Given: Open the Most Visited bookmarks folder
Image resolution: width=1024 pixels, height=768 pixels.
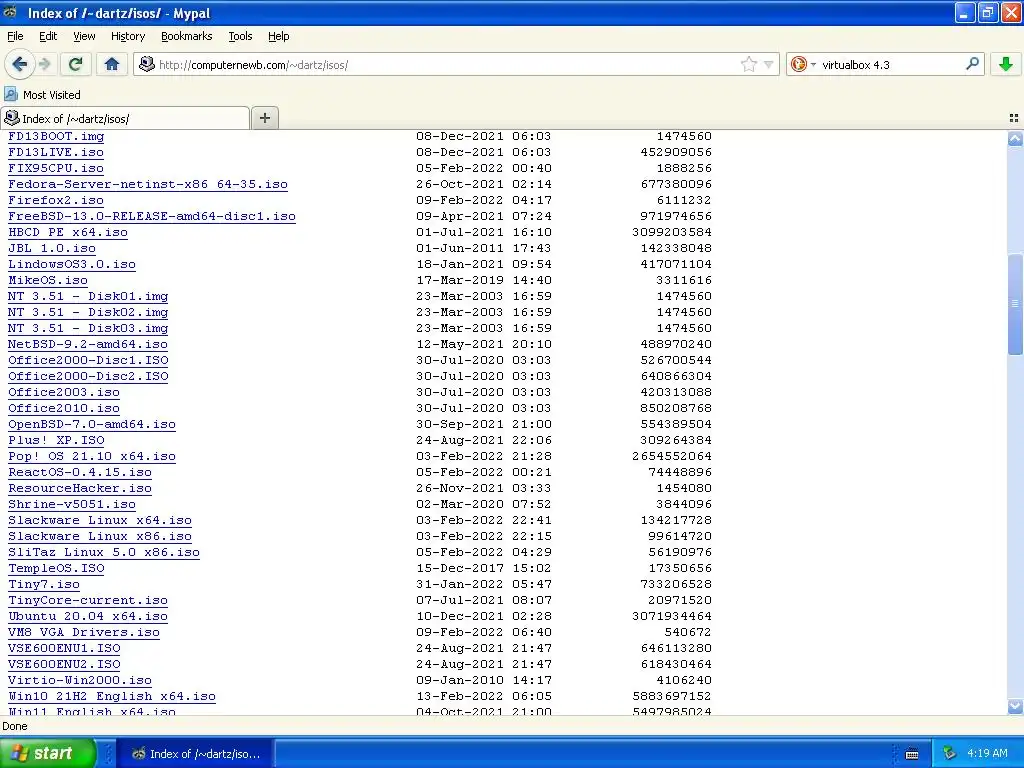Looking at the screenshot, I should 42,95.
